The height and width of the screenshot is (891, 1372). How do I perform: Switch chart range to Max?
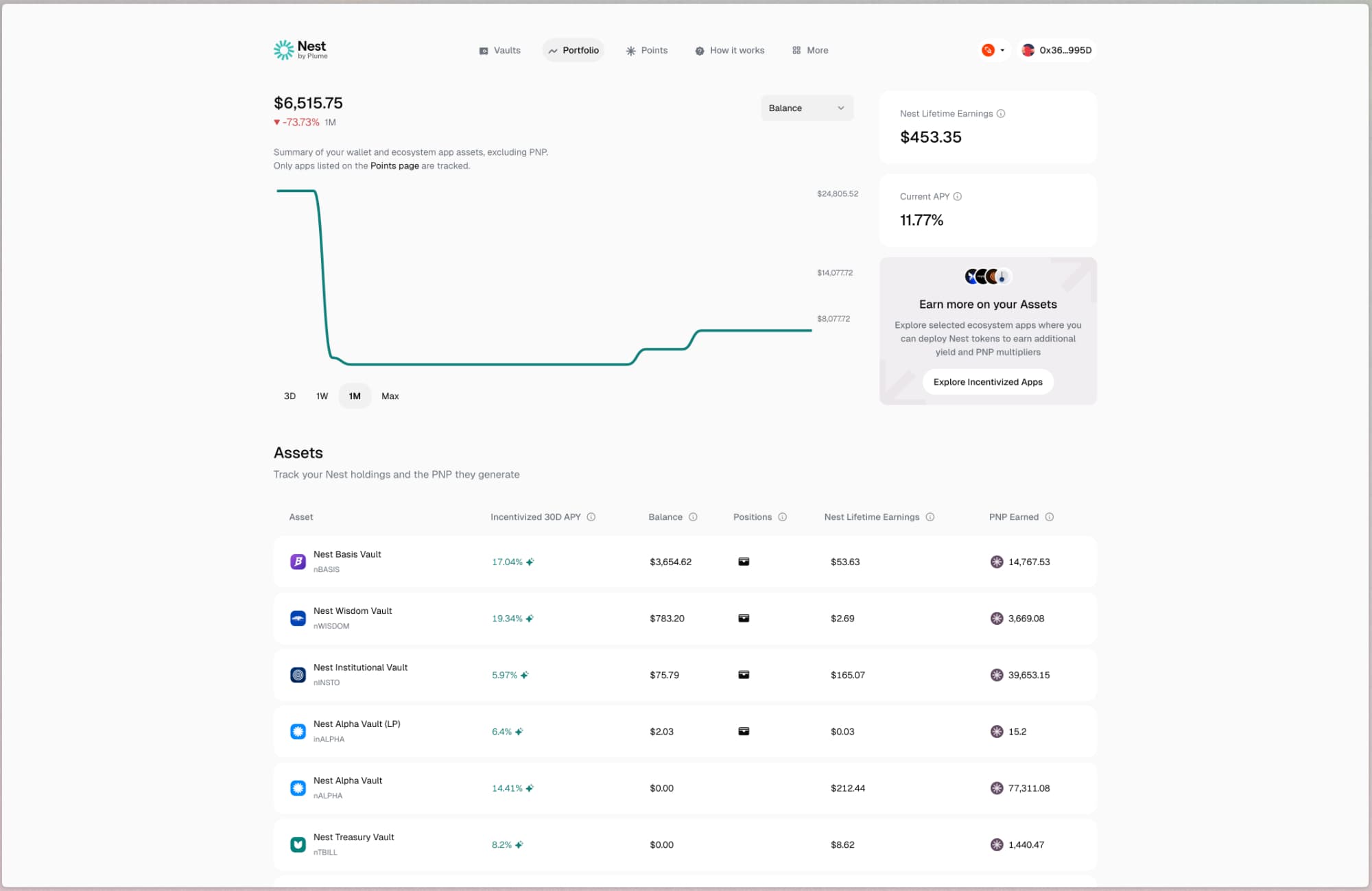coord(390,396)
